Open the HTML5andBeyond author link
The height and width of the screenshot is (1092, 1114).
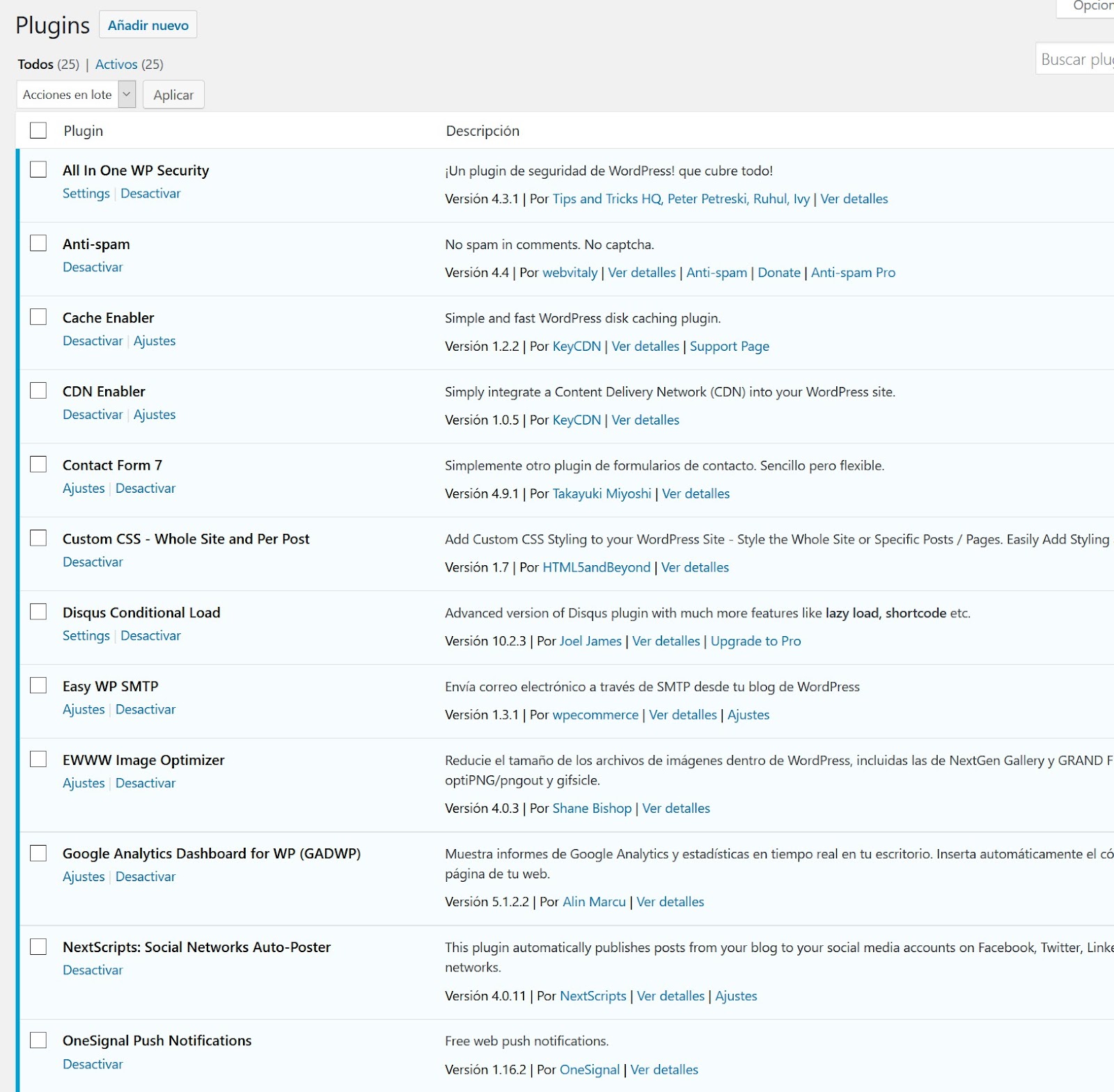(597, 568)
